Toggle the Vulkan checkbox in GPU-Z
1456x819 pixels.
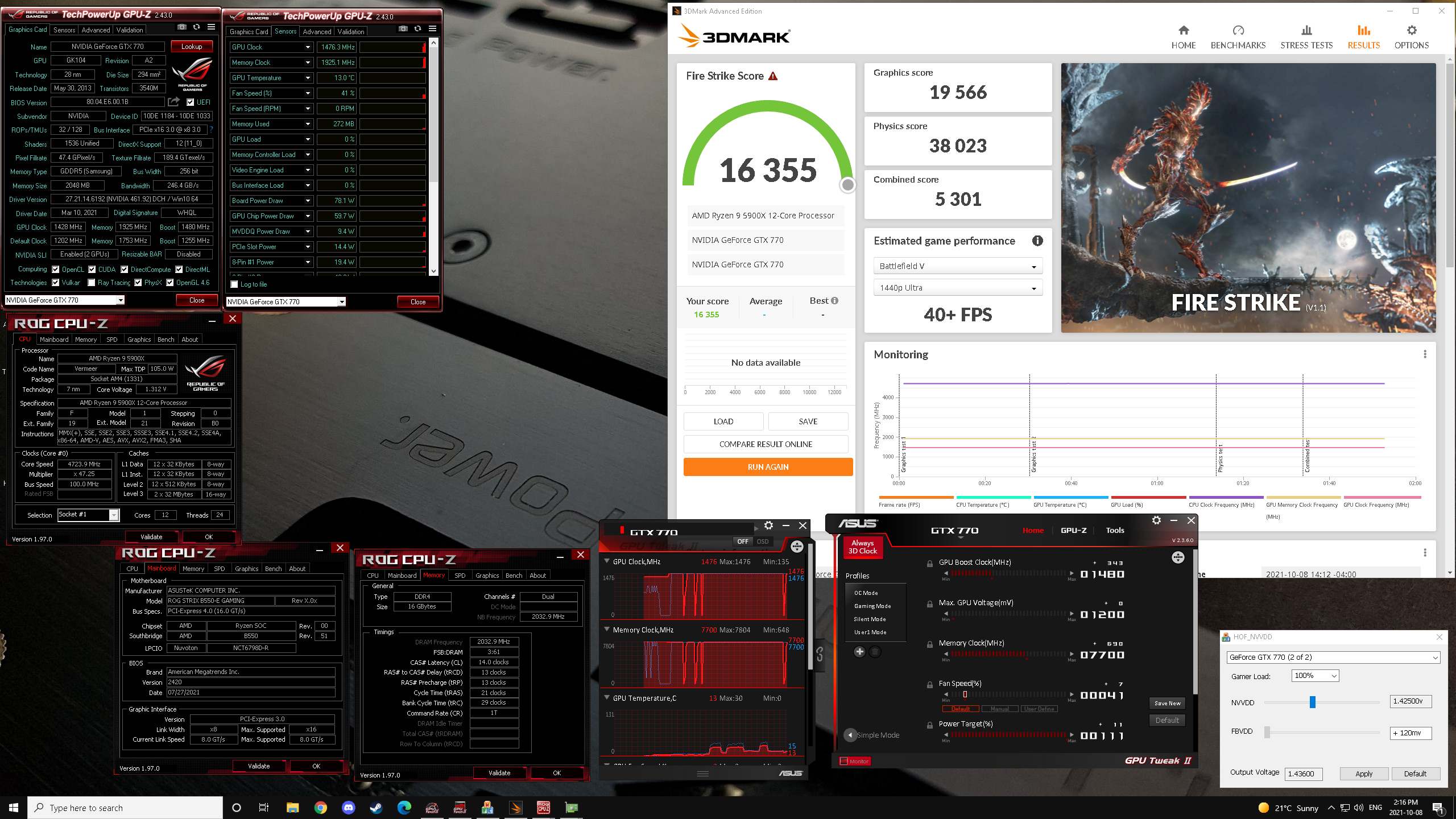click(x=56, y=283)
